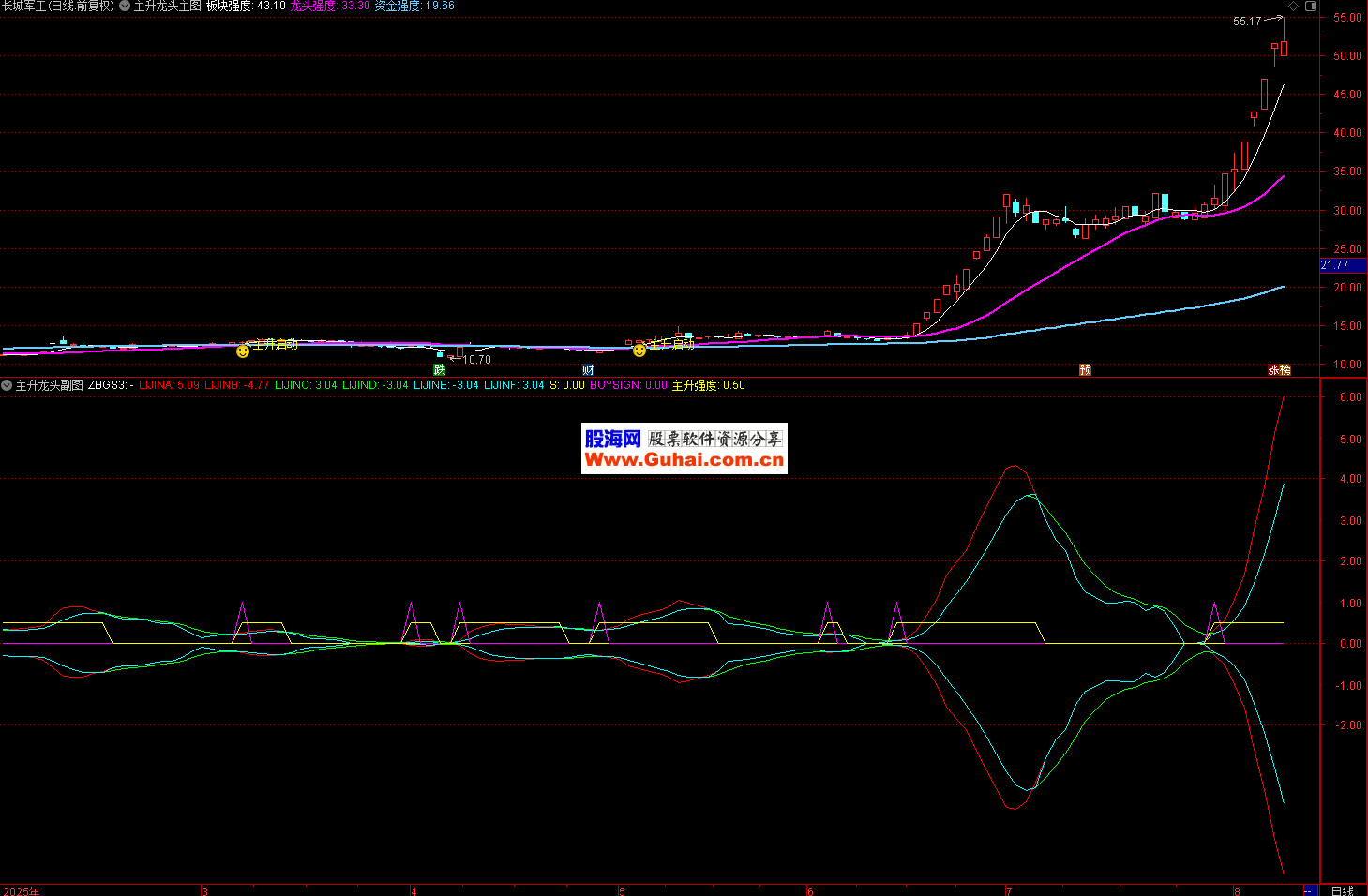Click the second smiley 主升启动 signal near May
Image resolution: width=1368 pixels, height=896 pixels.
[x=639, y=350]
